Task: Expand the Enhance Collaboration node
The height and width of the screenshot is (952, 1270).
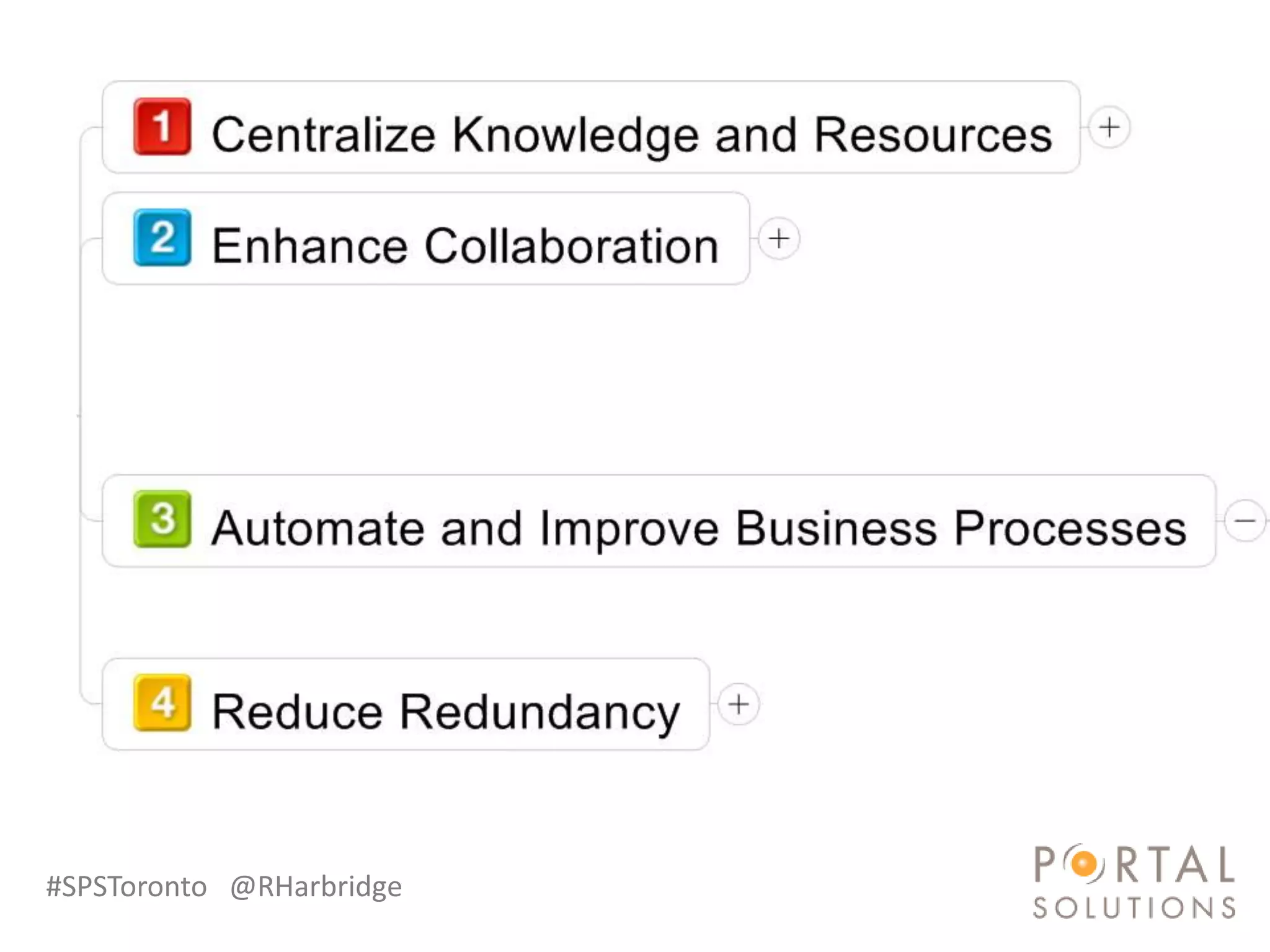Action: [x=779, y=239]
